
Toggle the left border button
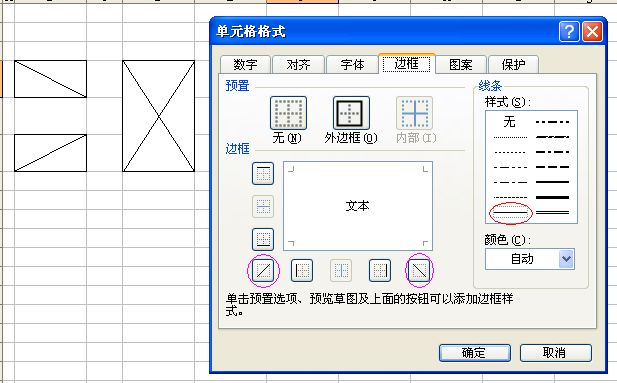point(302,270)
